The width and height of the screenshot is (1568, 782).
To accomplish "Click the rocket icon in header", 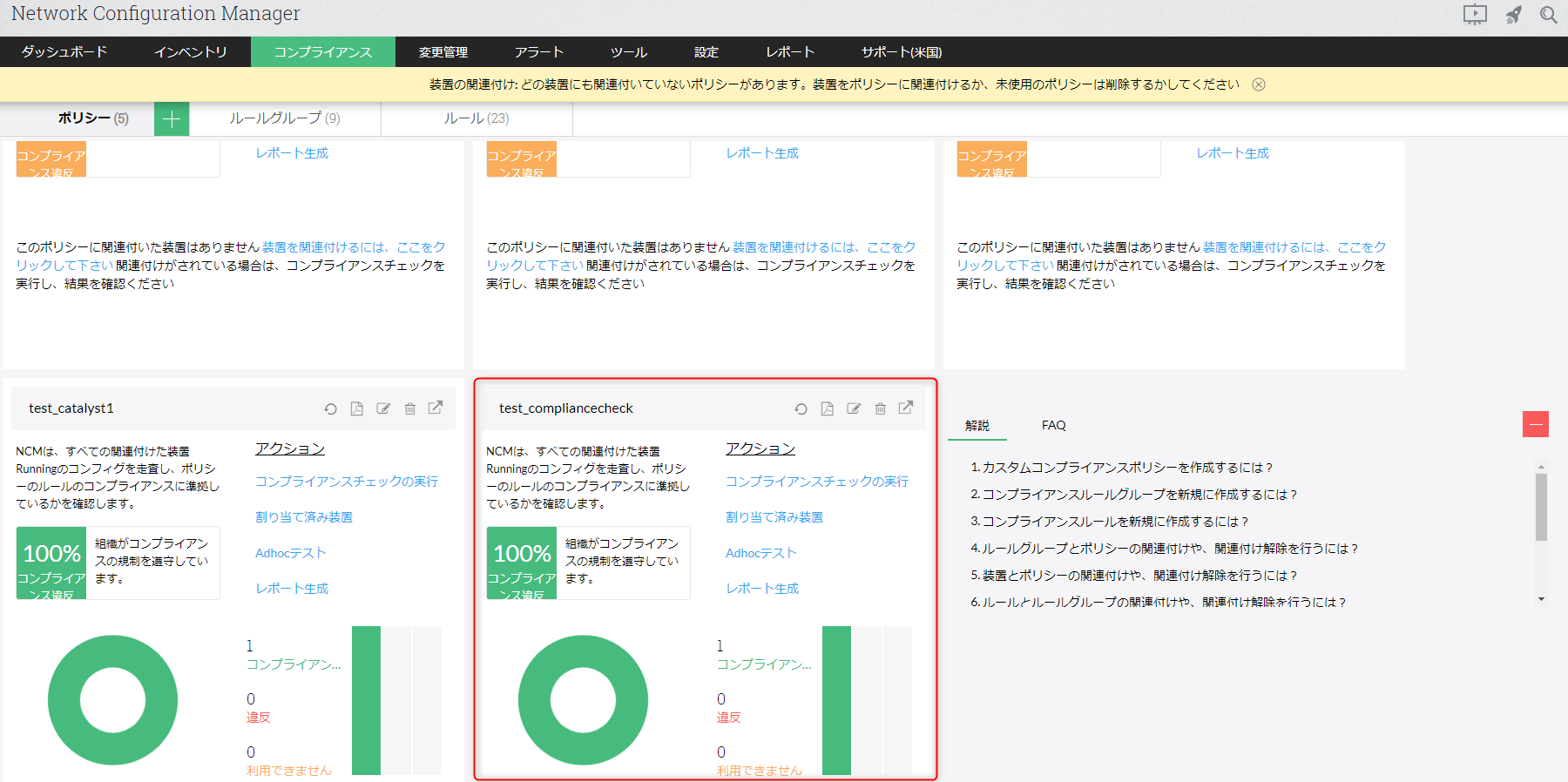I will [x=1514, y=15].
